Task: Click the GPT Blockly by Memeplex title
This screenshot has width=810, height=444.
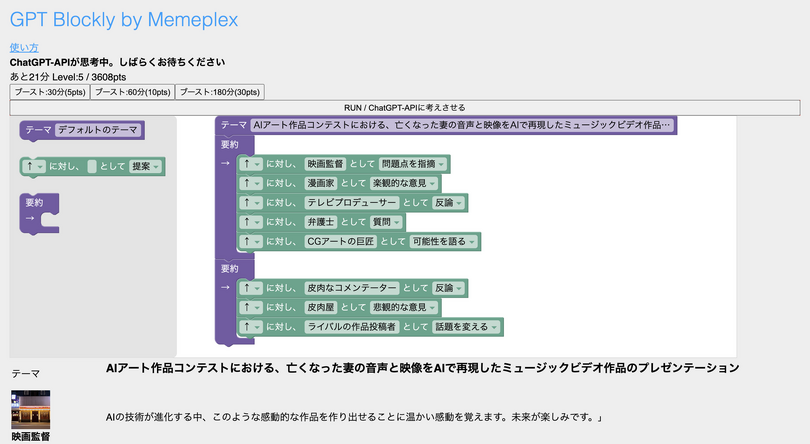Action: [124, 20]
